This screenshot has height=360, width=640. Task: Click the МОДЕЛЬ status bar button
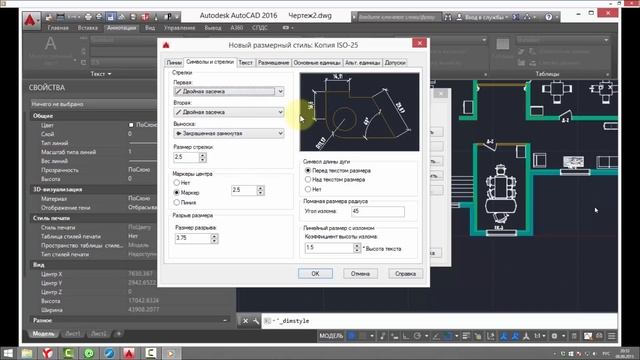pyautogui.click(x=331, y=336)
